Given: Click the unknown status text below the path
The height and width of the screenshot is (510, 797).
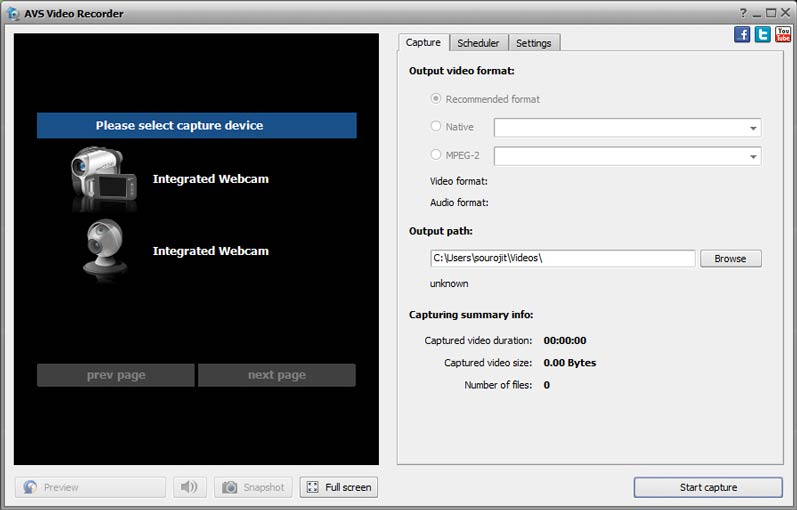Looking at the screenshot, I should pos(449,284).
